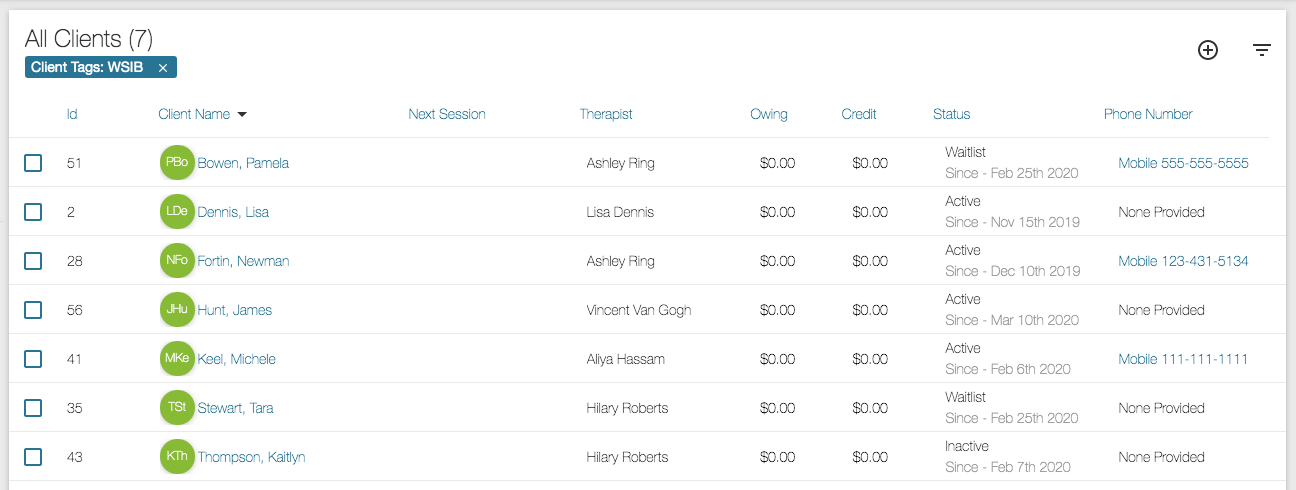This screenshot has height=490, width=1296.
Task: Check the box for client Id 51
Action: pyautogui.click(x=33, y=163)
